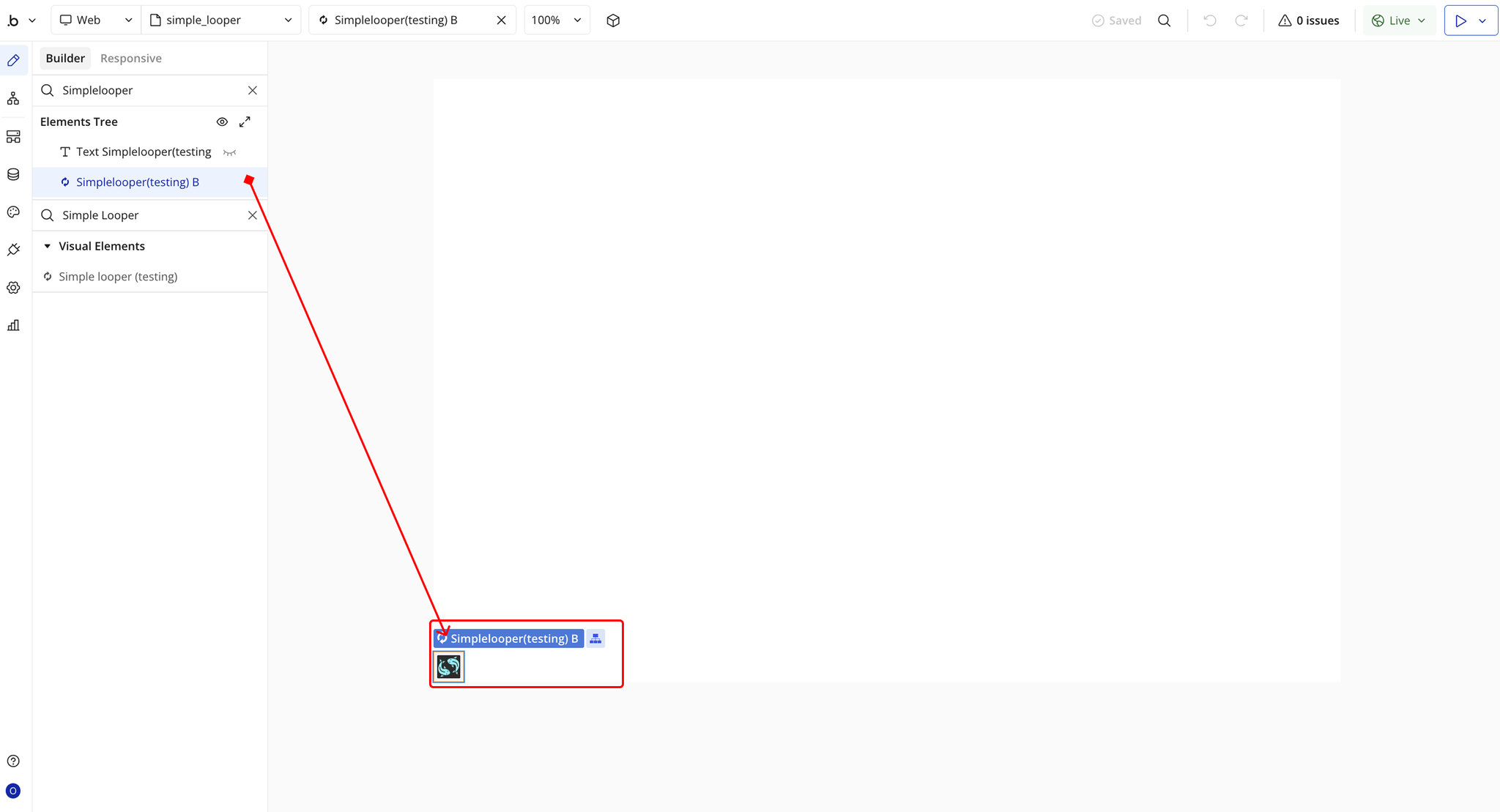Viewport: 1500px width, 812px height.
Task: Show hidden Text Simplelooper element
Action: [x=229, y=152]
